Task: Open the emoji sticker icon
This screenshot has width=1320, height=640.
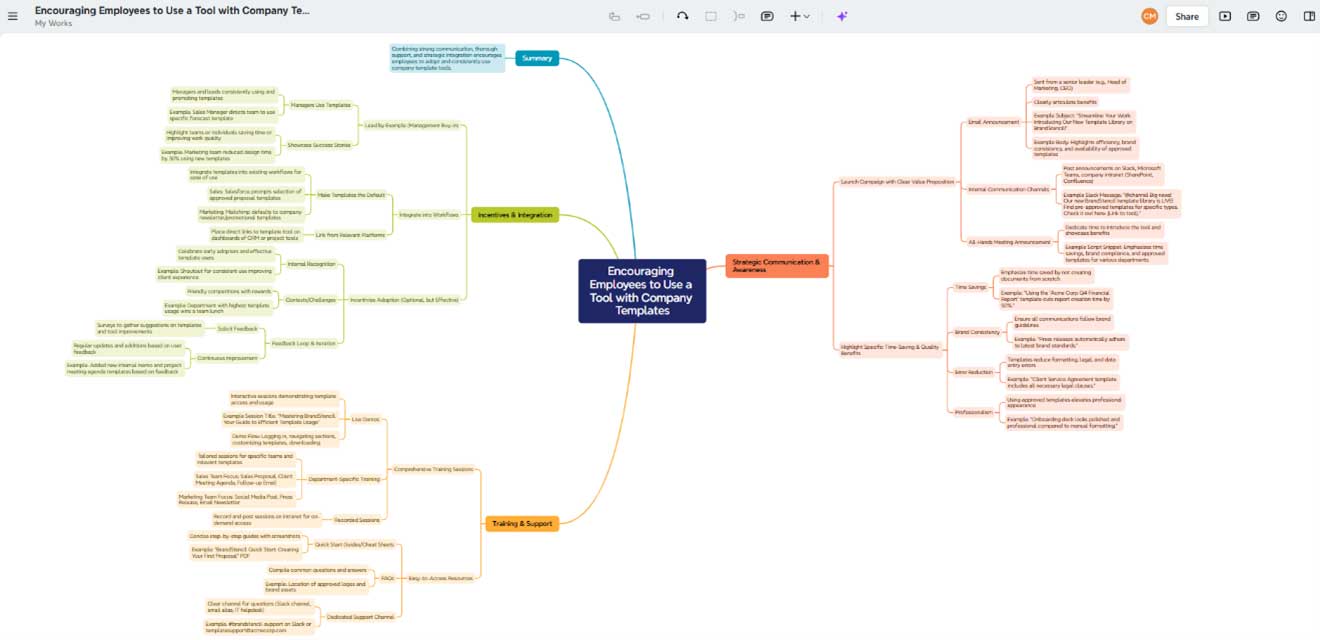Action: (x=1281, y=16)
